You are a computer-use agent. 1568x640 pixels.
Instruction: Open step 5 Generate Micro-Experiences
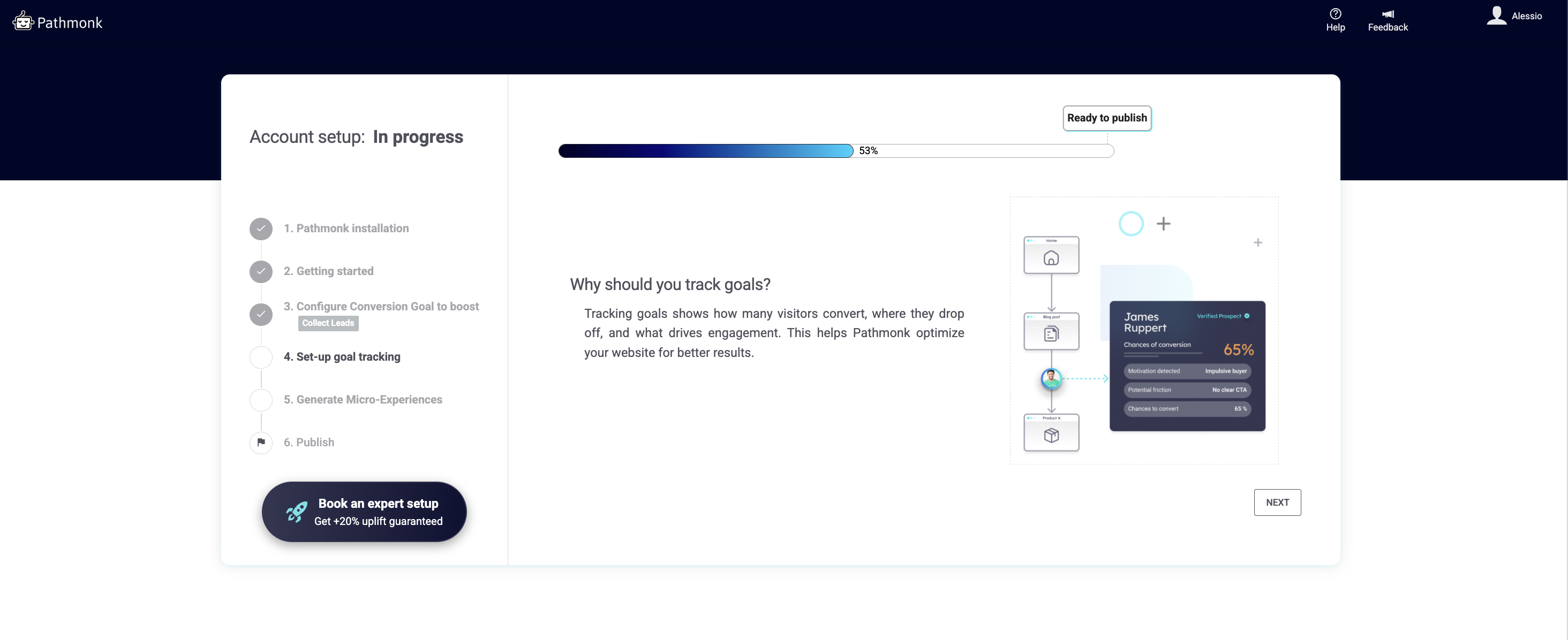(363, 400)
